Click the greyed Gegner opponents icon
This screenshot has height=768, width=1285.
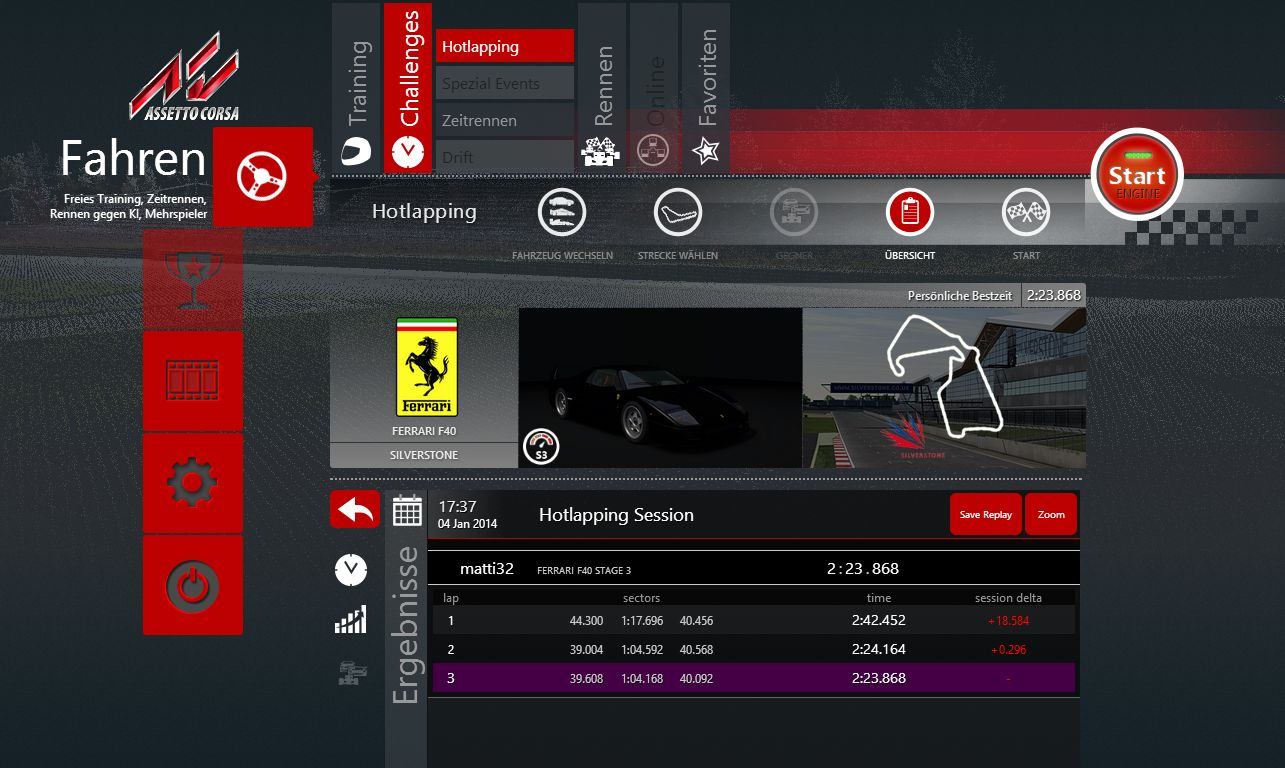click(x=794, y=212)
